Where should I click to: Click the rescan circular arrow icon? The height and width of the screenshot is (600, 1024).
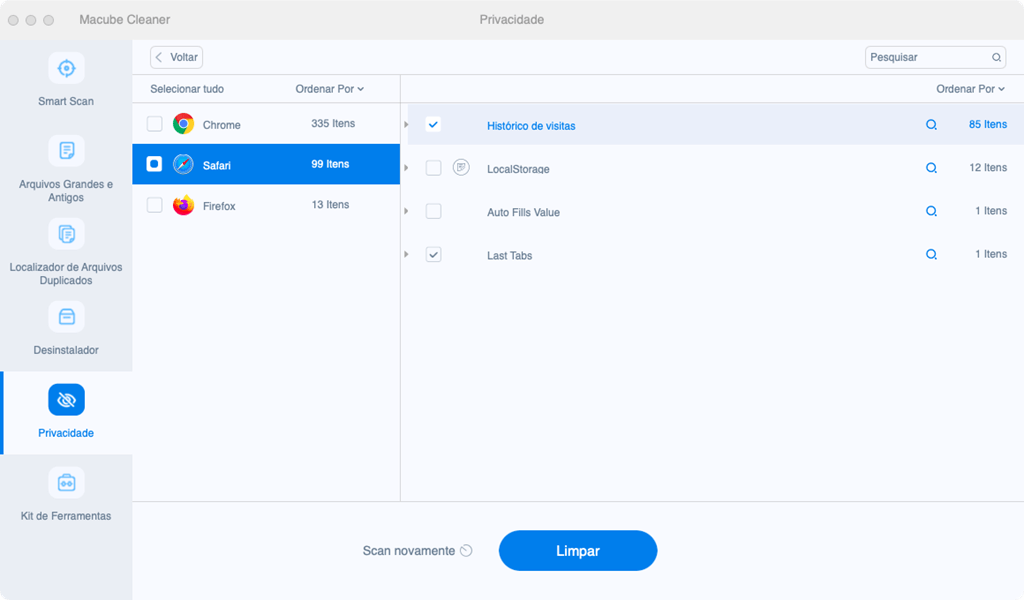466,550
